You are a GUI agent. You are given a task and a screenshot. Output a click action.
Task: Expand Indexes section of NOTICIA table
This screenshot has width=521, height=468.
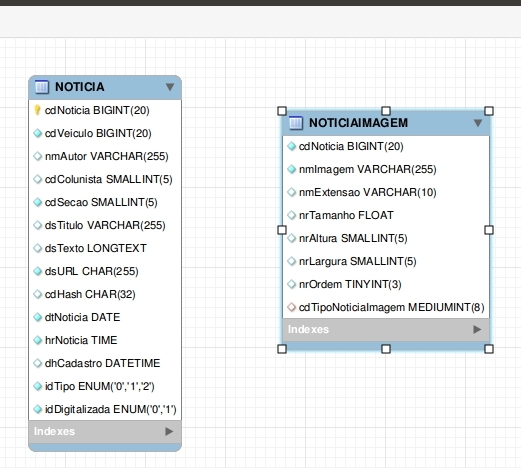[169, 431]
